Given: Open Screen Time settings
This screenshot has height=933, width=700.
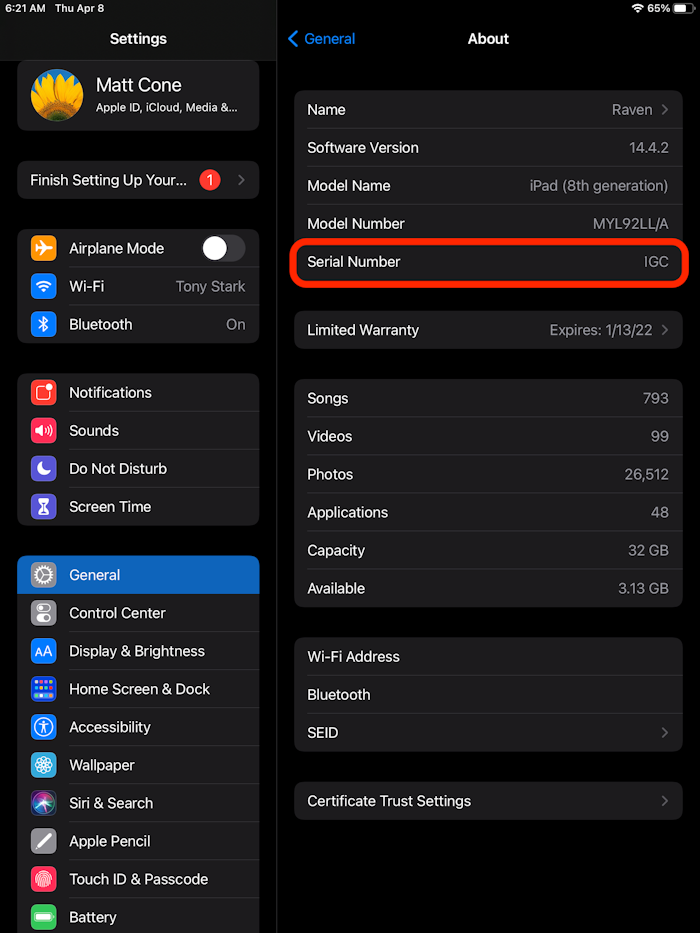Looking at the screenshot, I should 138,507.
